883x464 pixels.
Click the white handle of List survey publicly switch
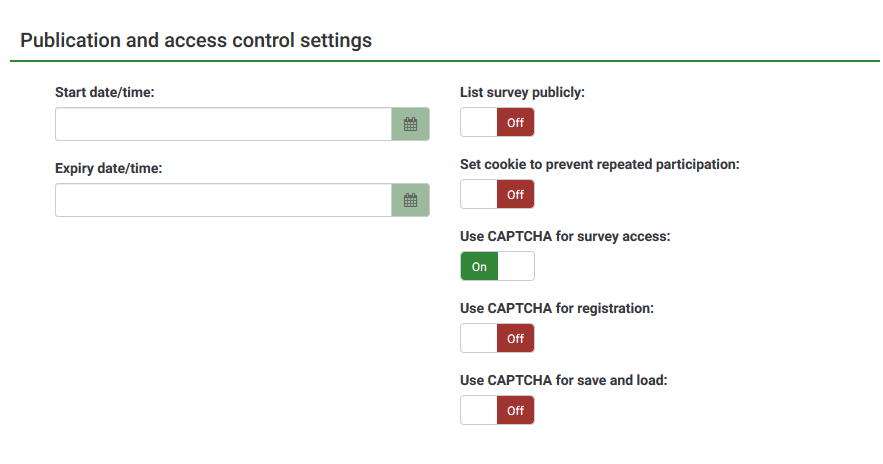479,123
